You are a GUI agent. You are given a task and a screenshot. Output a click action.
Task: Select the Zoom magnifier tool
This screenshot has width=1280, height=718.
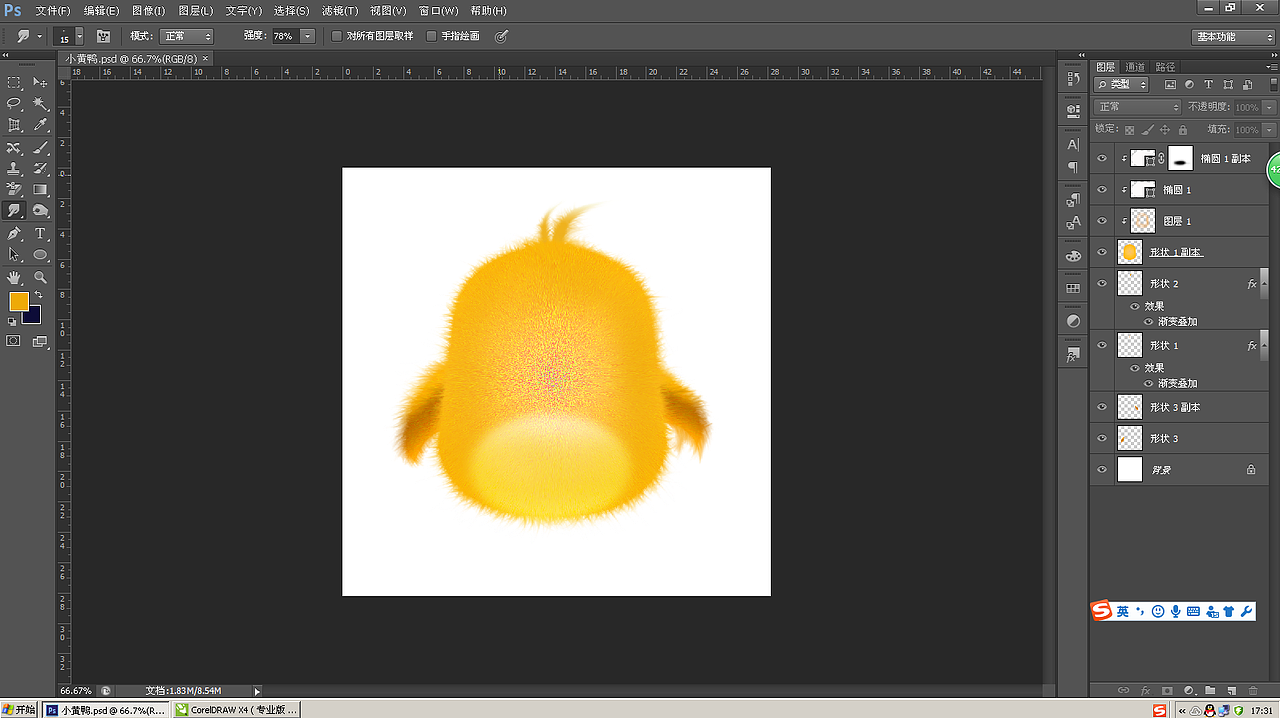40,277
